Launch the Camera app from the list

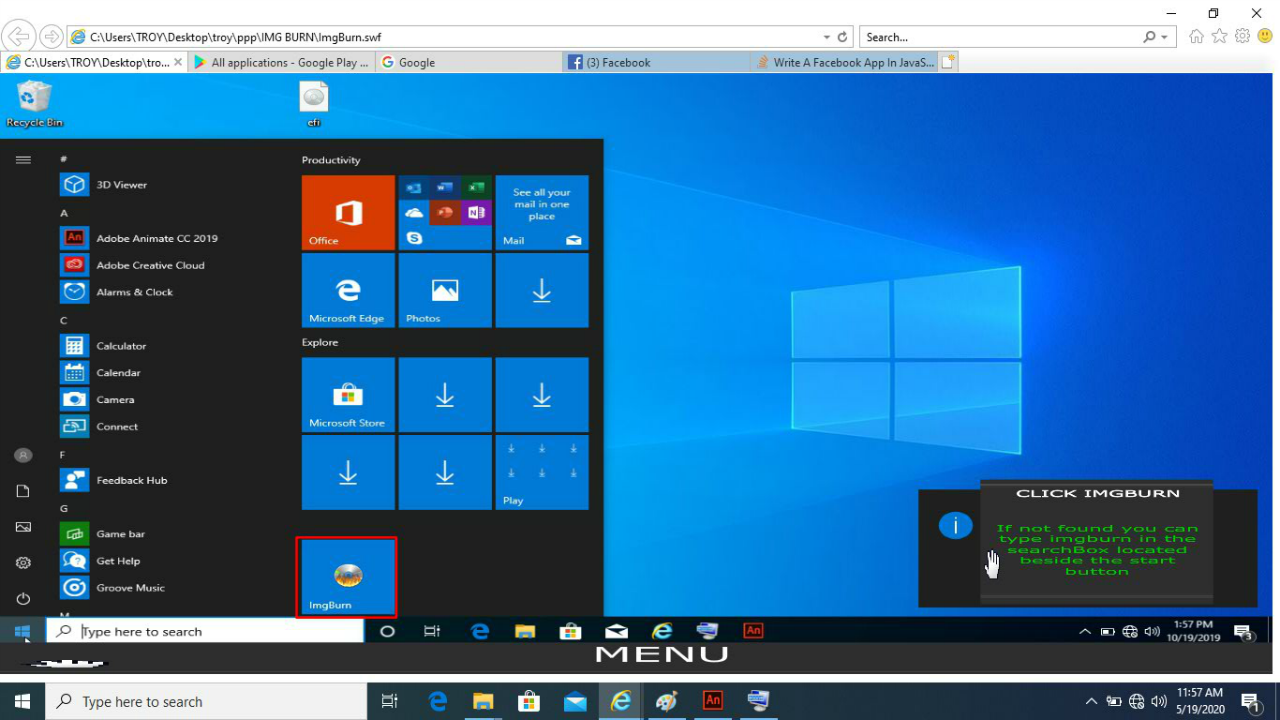click(98, 400)
